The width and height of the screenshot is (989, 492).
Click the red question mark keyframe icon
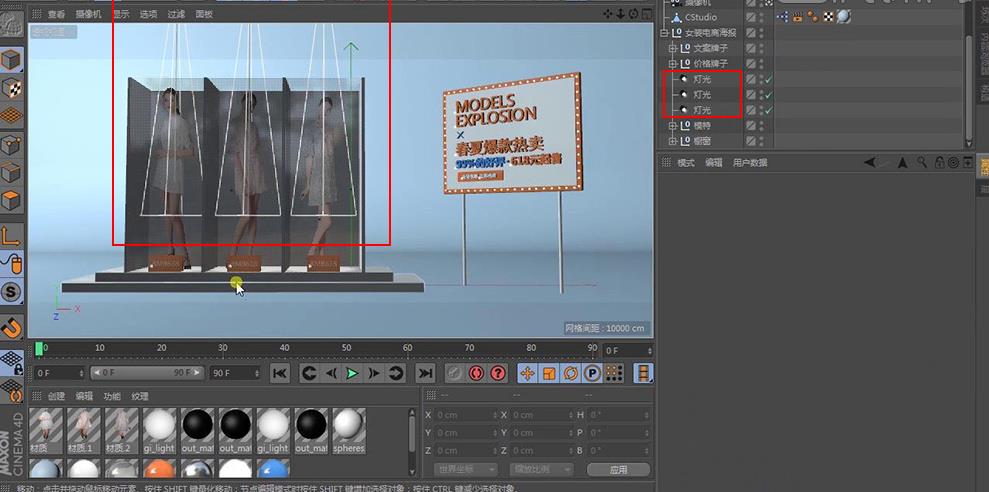pyautogui.click(x=498, y=373)
